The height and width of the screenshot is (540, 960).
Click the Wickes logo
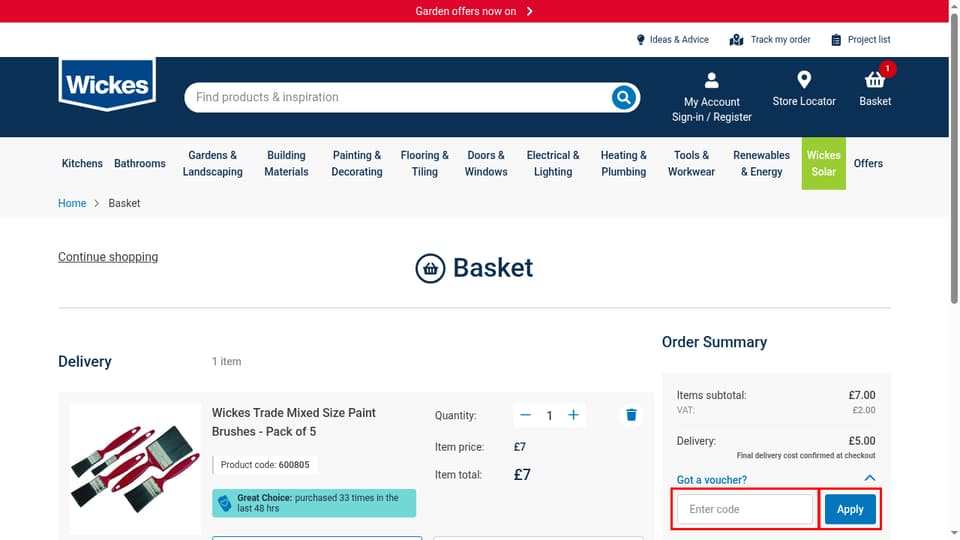coord(107,84)
